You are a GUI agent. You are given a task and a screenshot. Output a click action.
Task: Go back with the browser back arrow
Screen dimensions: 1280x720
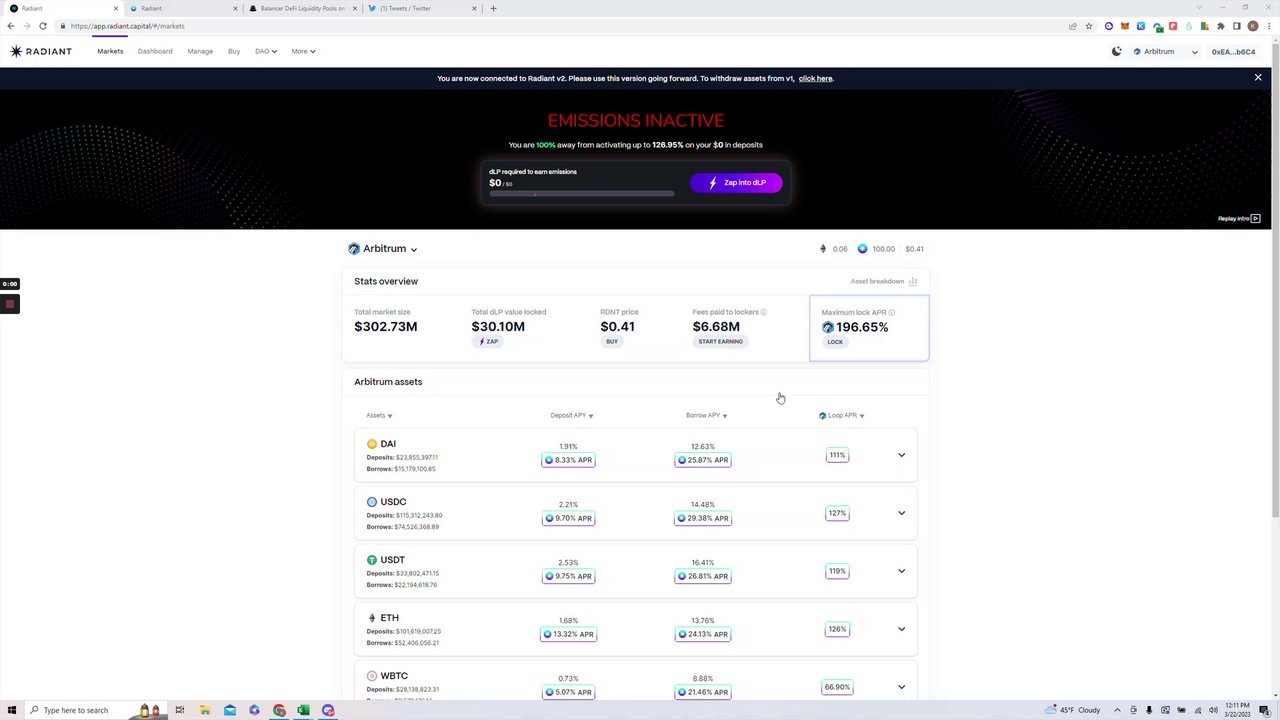coord(11,26)
